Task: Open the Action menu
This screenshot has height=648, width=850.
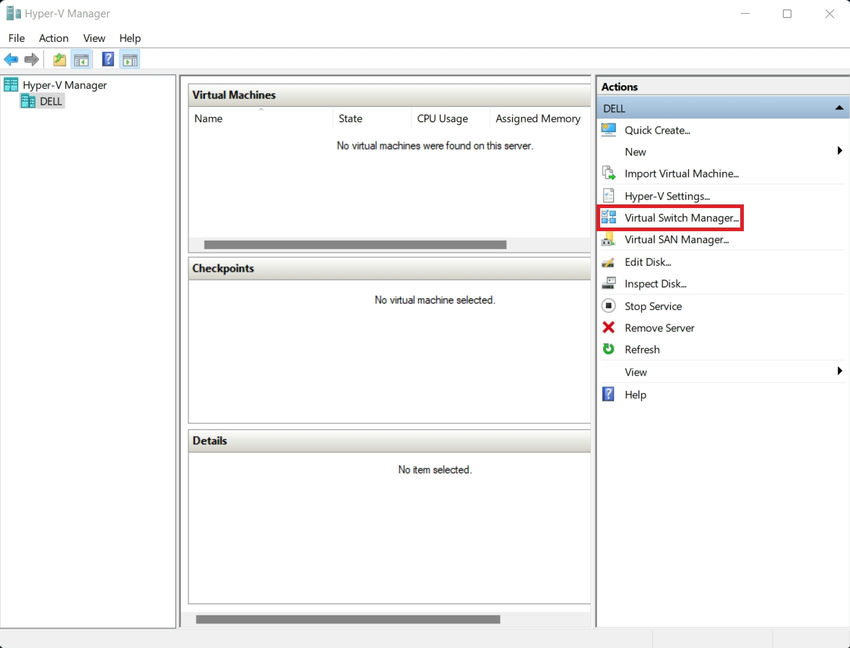Action: pyautogui.click(x=53, y=38)
